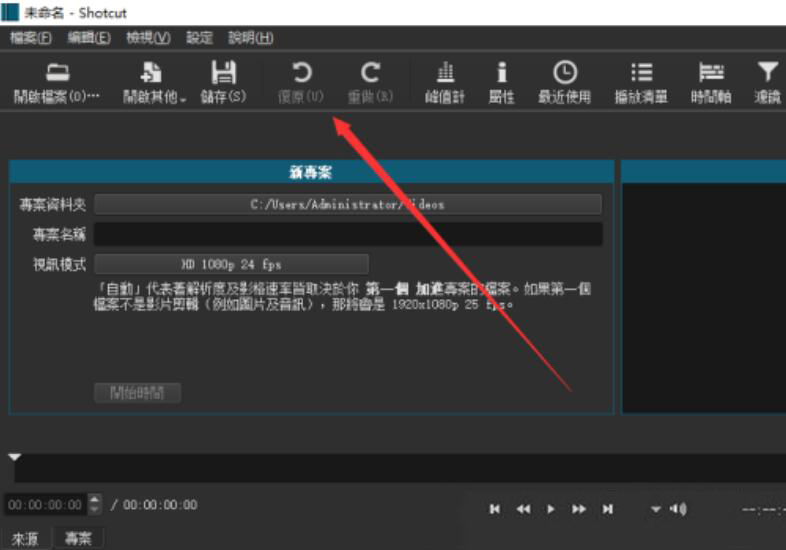Viewport: 786px width, 550px height.
Task: Open the 編輯(E) Edit menu
Action: point(89,38)
